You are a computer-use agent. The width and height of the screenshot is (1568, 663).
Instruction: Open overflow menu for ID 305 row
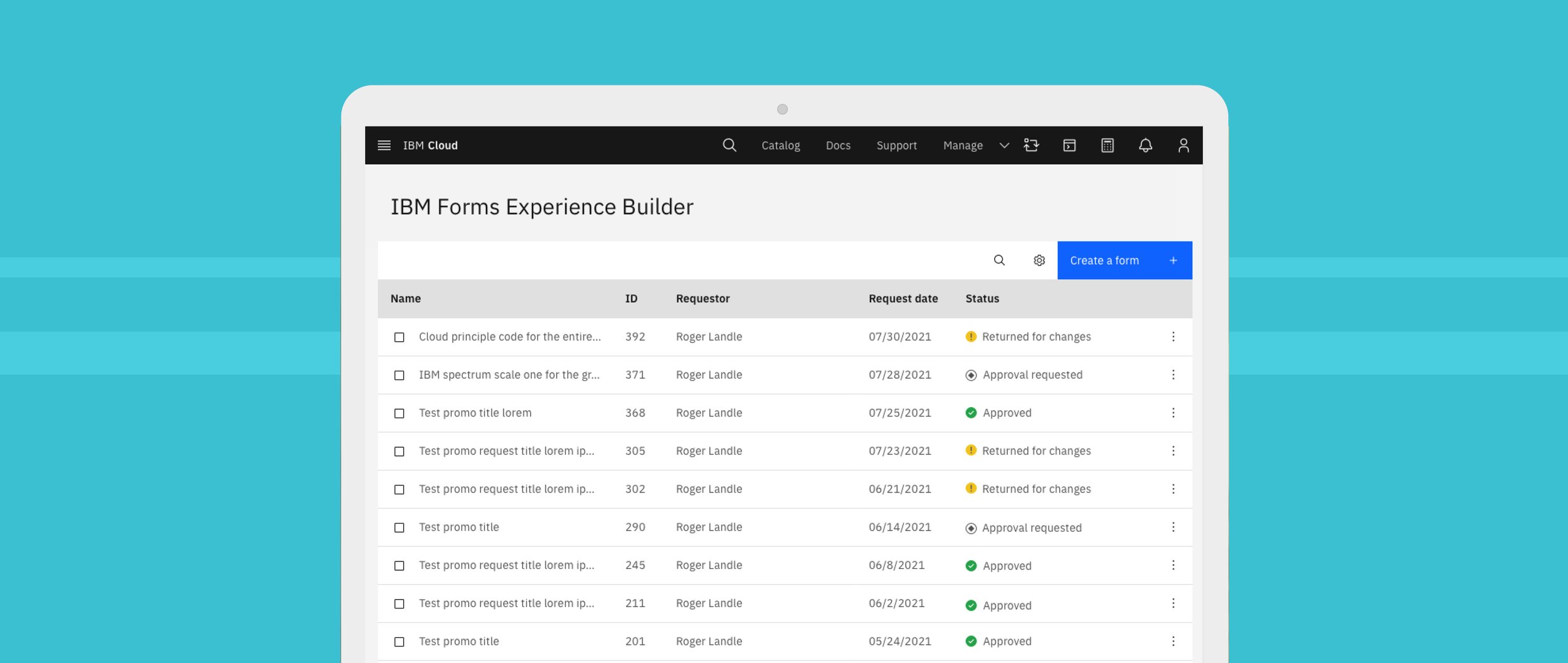pos(1173,451)
